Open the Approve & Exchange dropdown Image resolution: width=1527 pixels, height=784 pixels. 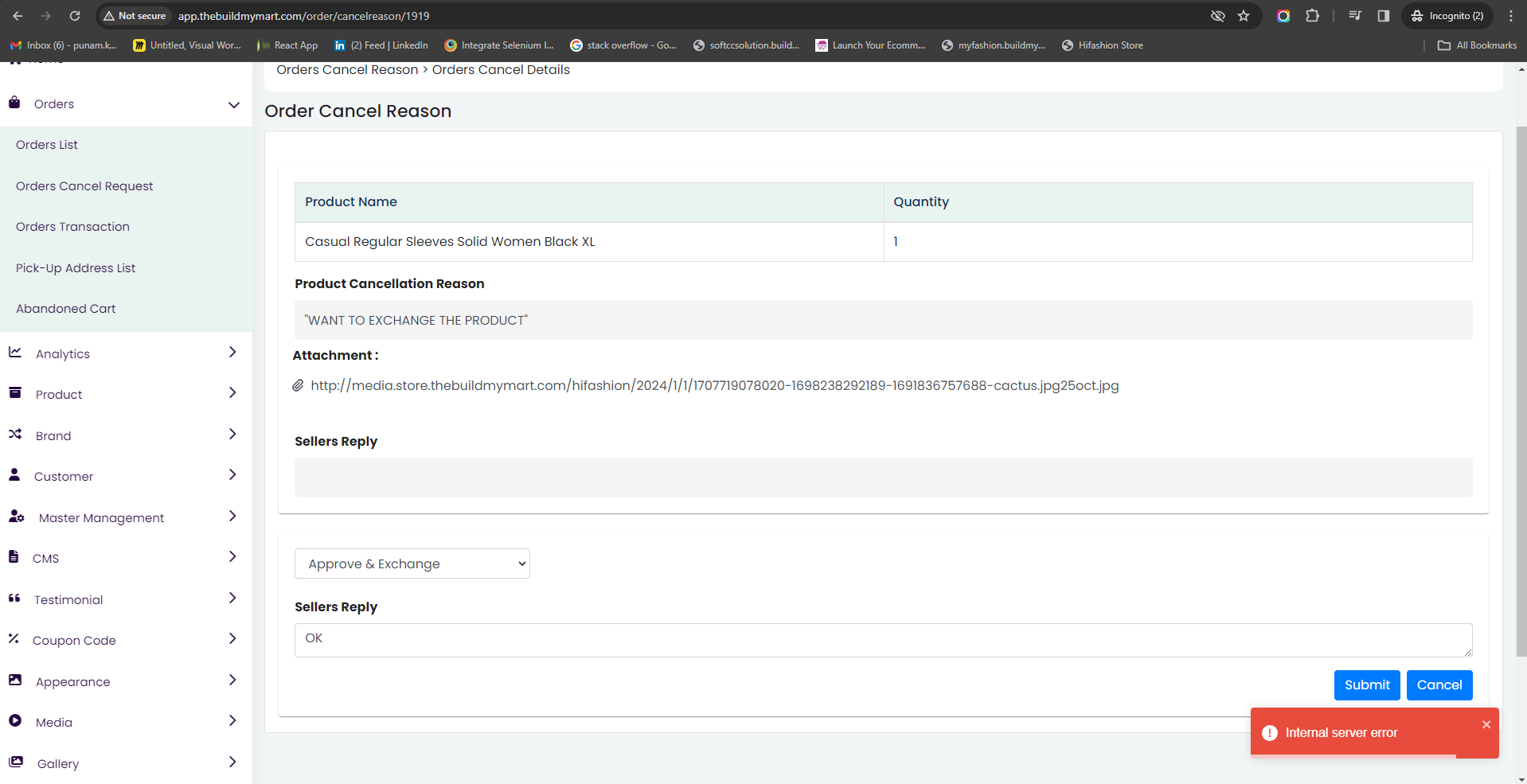pos(412,564)
